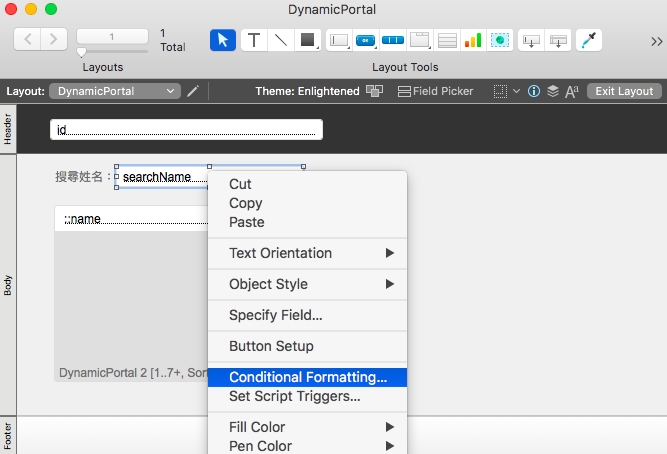Screen dimensions: 667x454
Task: Select the pointer selection tool
Action: 223,40
